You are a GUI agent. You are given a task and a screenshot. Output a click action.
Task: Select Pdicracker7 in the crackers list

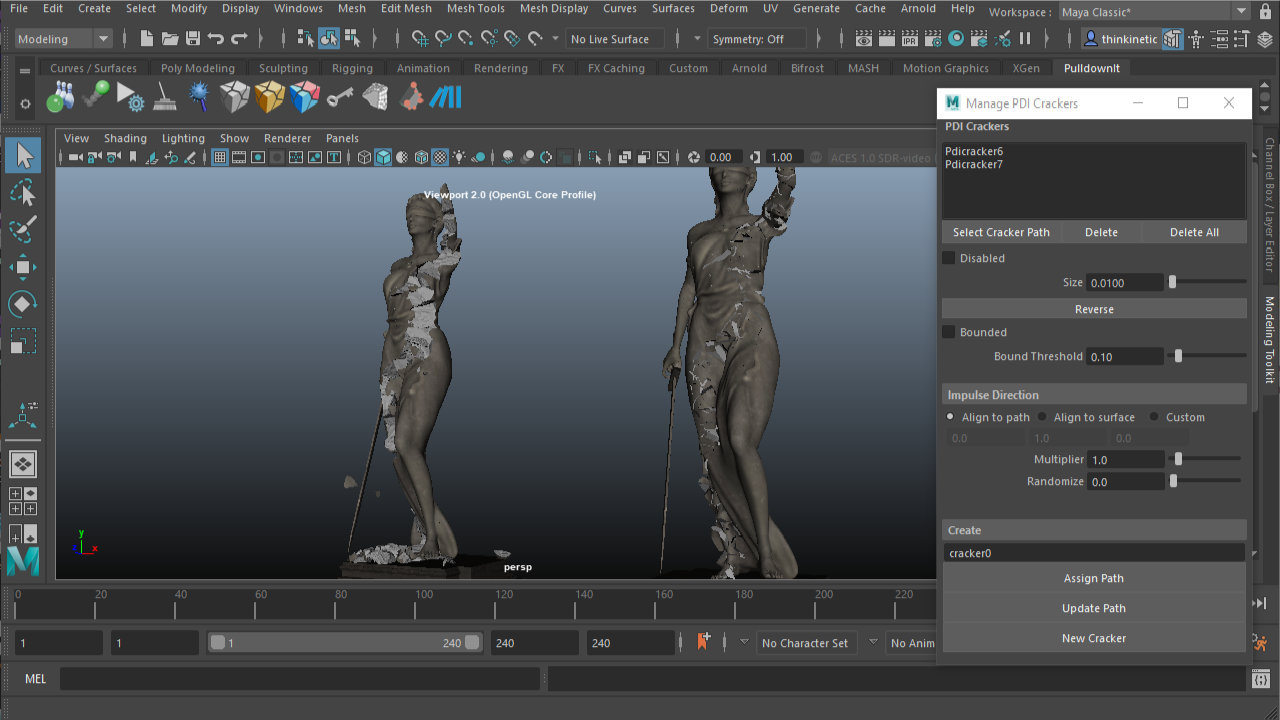coord(974,165)
